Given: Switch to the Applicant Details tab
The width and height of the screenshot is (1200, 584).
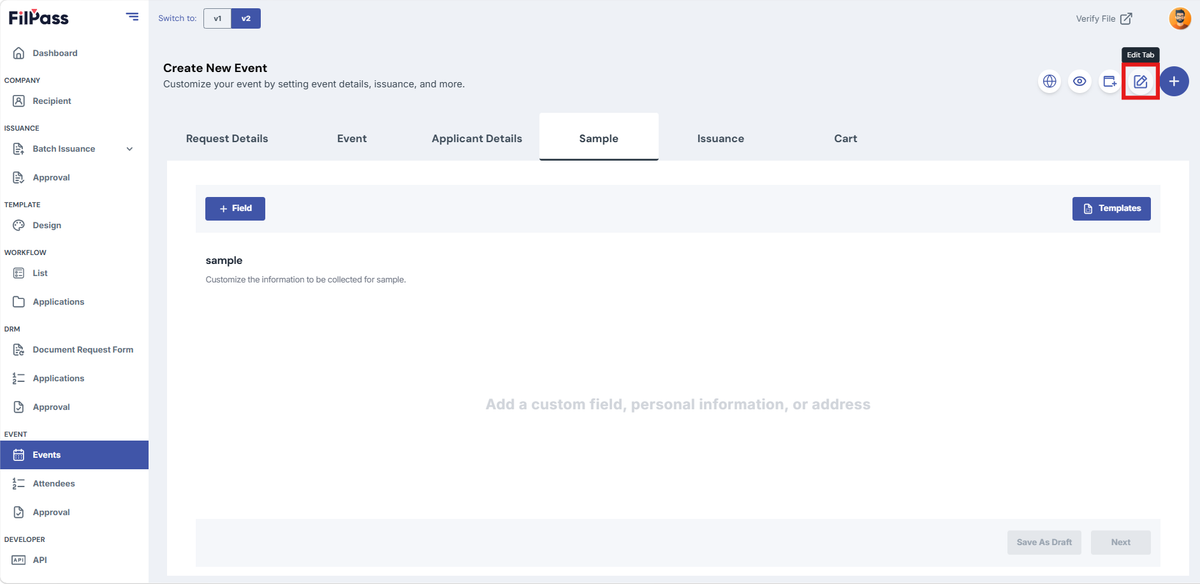Looking at the screenshot, I should tap(477, 138).
